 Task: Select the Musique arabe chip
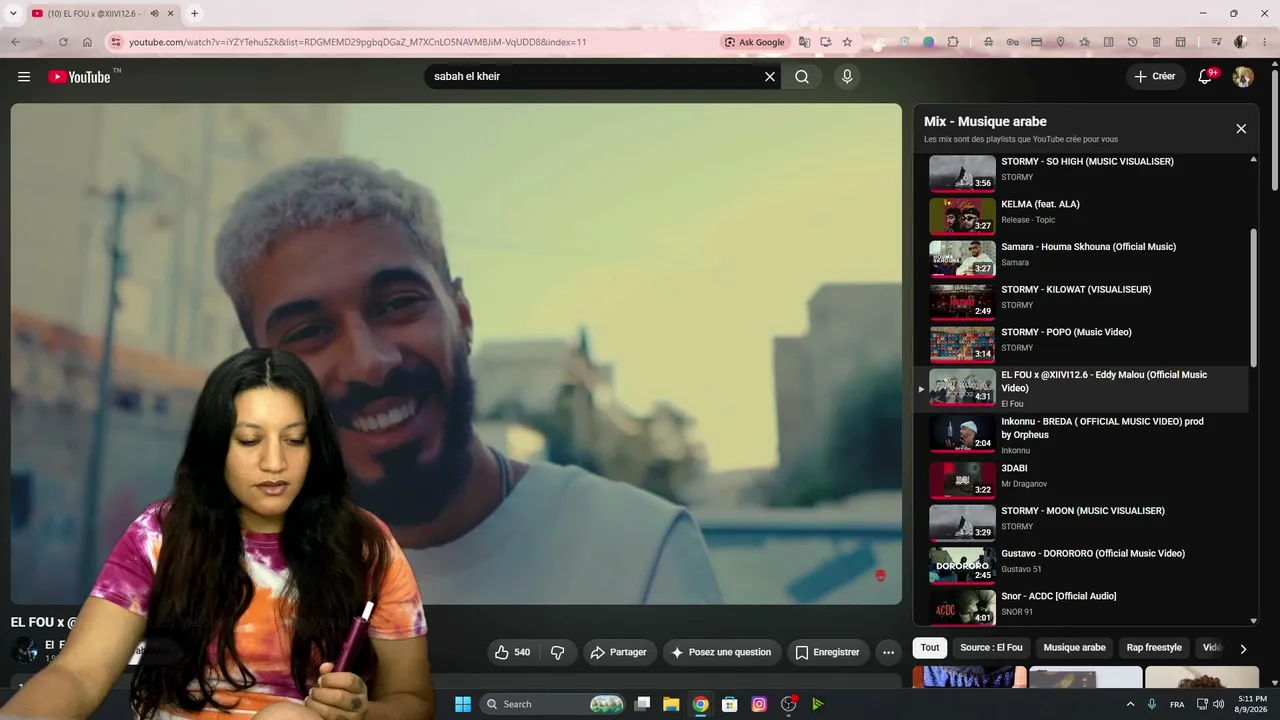pyautogui.click(x=1075, y=648)
